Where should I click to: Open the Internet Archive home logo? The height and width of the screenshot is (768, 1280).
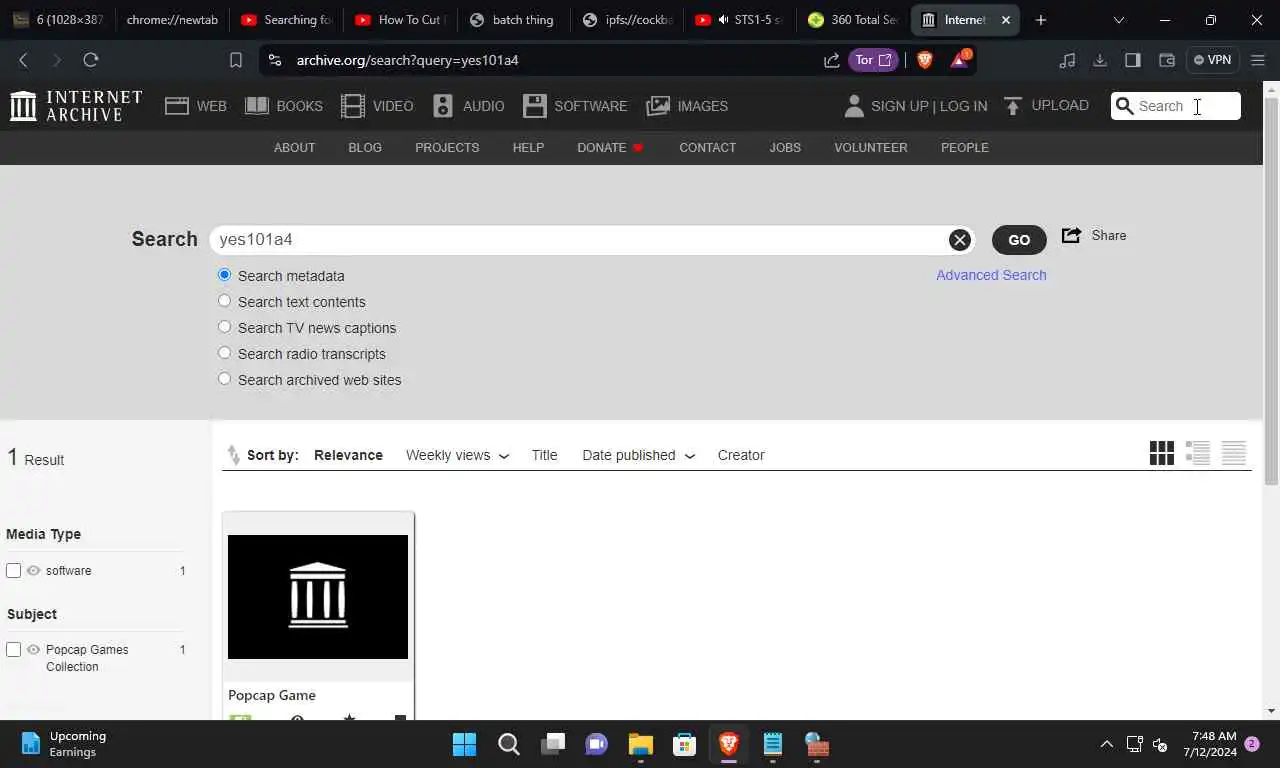pos(76,106)
